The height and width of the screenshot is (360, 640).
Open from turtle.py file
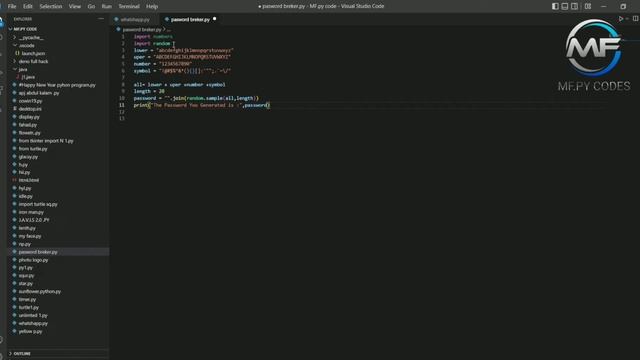(x=33, y=149)
